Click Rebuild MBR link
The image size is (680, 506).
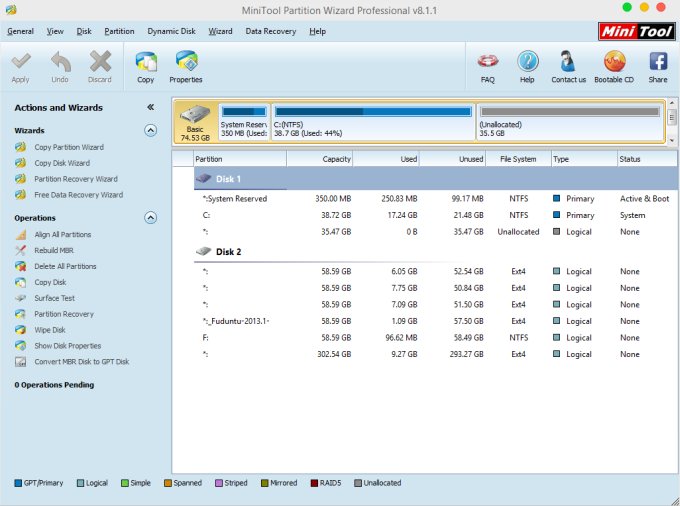(x=54, y=250)
